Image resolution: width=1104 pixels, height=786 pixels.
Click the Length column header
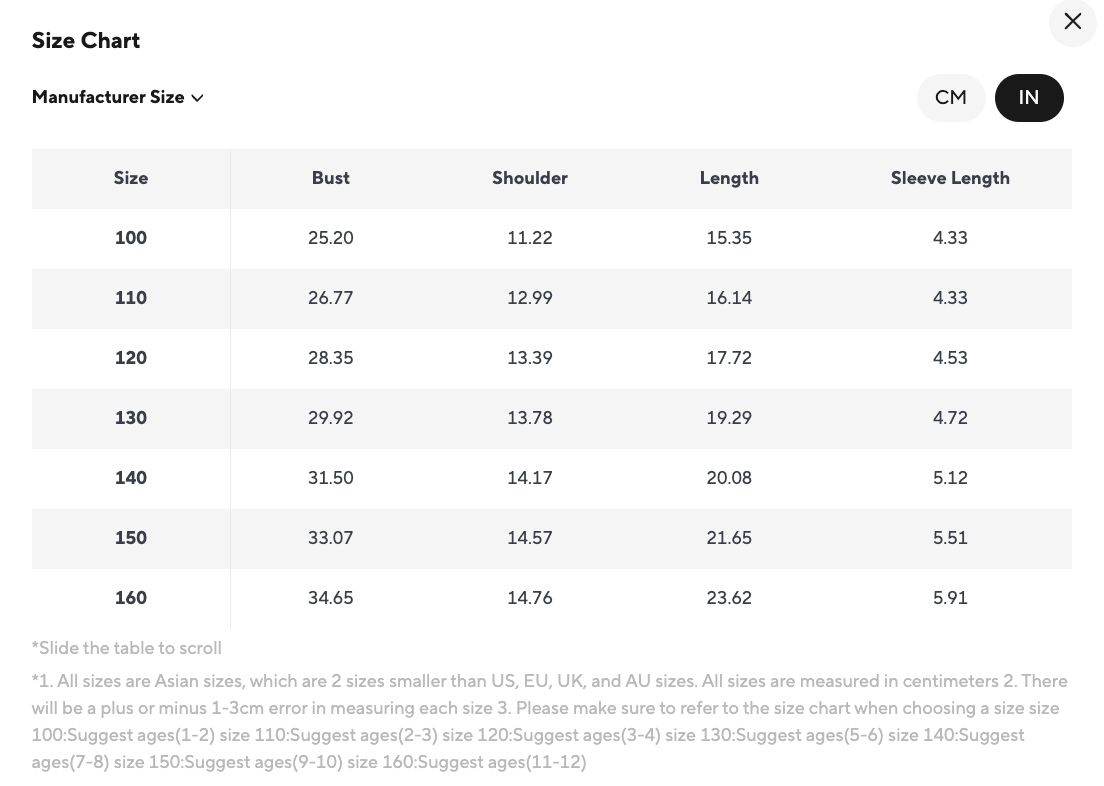tap(729, 178)
